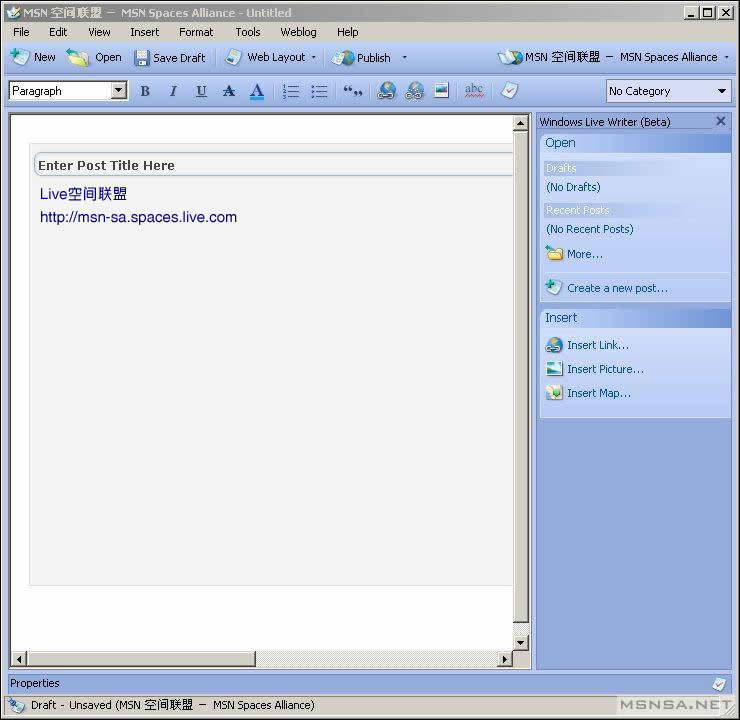Click the vertical scrollbar up arrow
This screenshot has width=740, height=720.
tap(520, 123)
